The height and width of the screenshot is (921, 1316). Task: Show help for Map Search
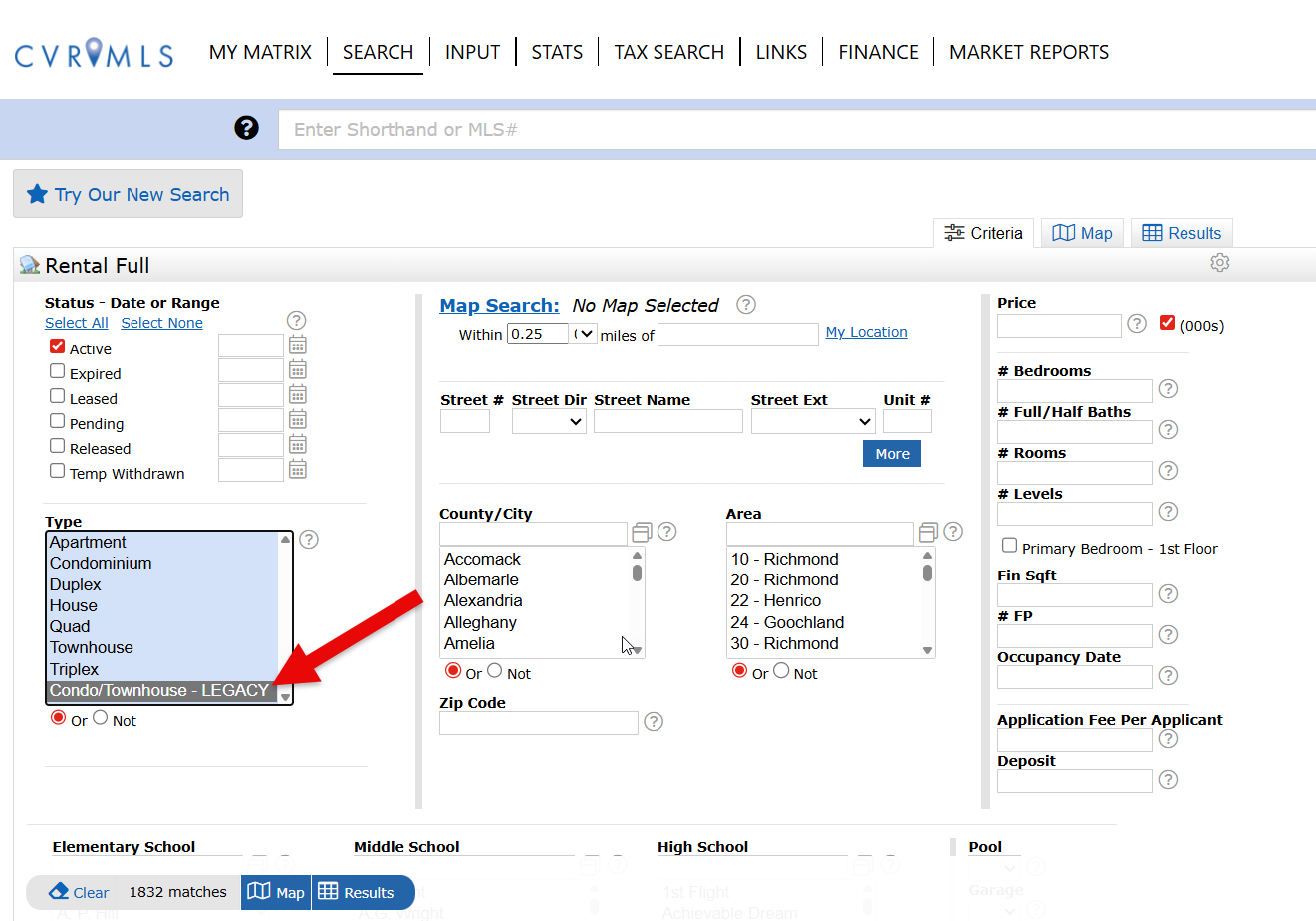point(745,305)
